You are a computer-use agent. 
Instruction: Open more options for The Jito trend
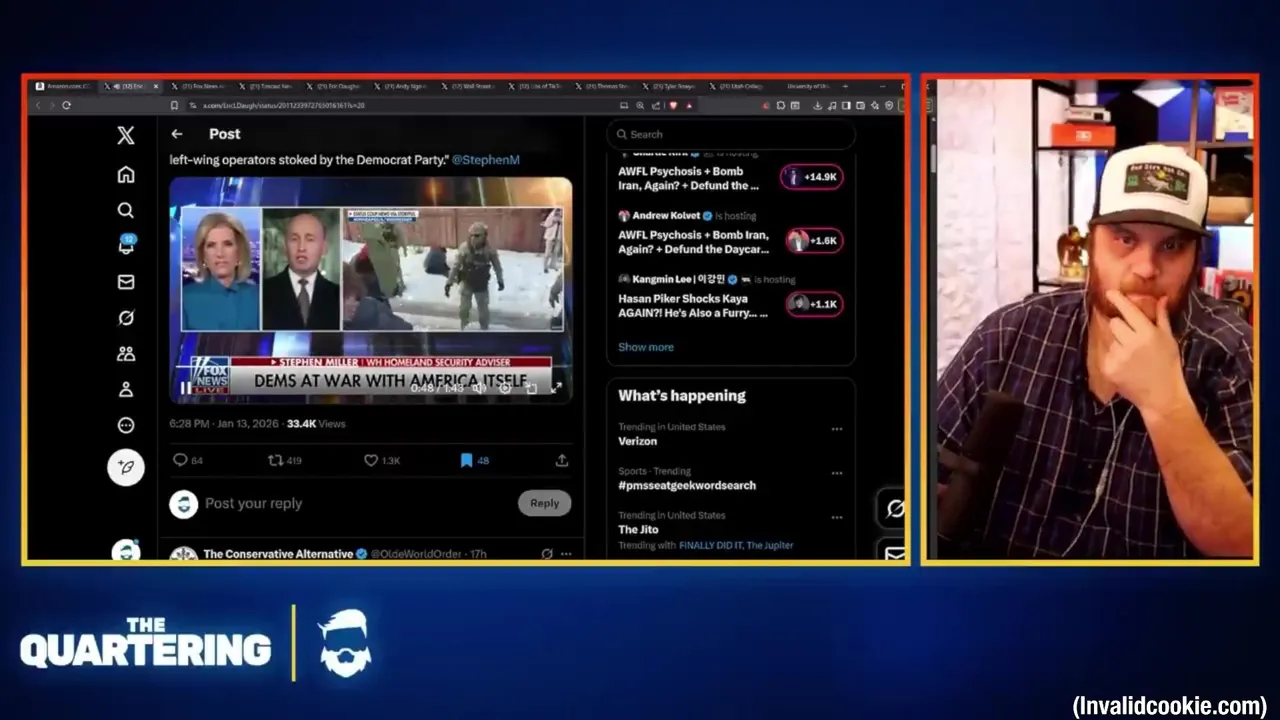[x=836, y=517]
